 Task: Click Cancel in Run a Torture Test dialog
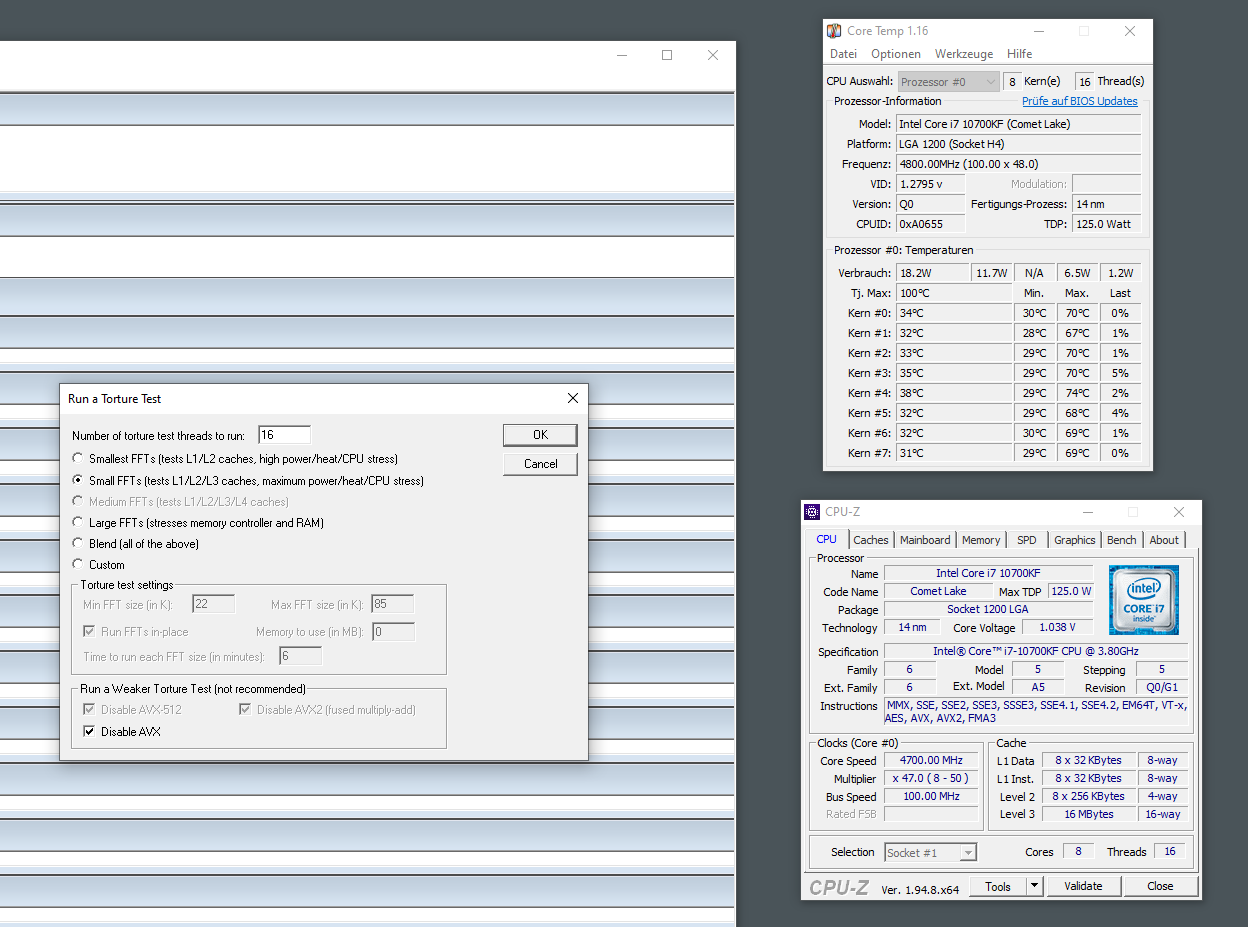[x=540, y=464]
